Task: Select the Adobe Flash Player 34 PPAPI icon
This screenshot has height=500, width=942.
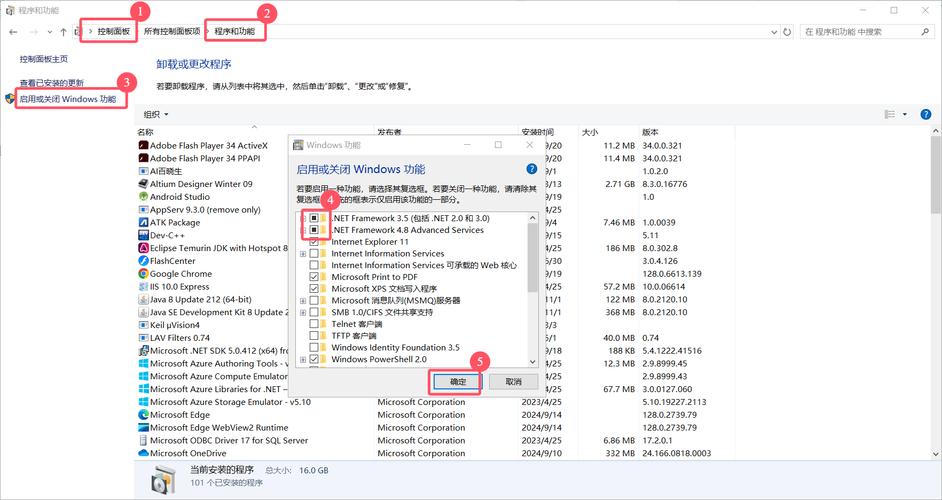Action: point(143,158)
